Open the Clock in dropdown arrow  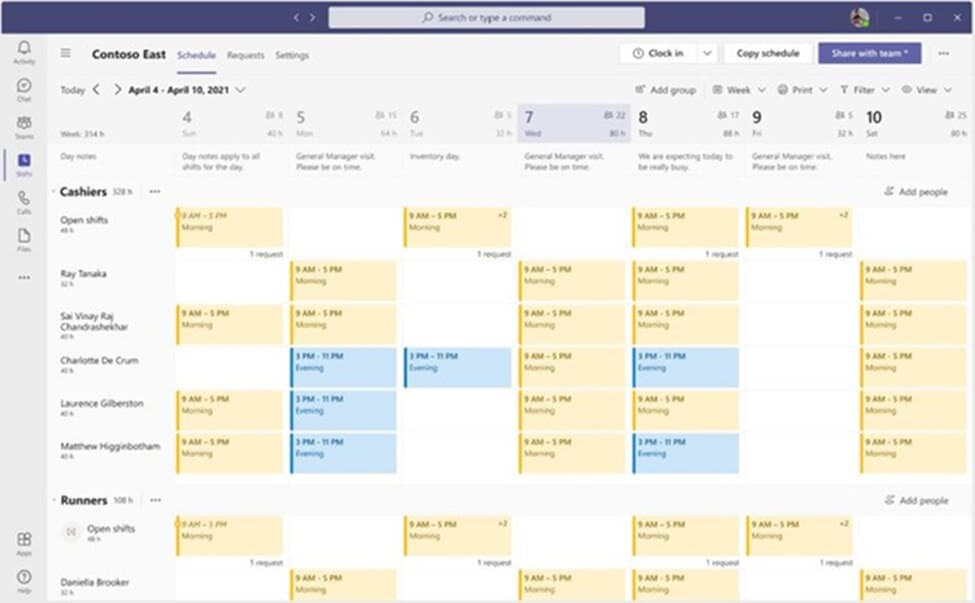pos(707,53)
